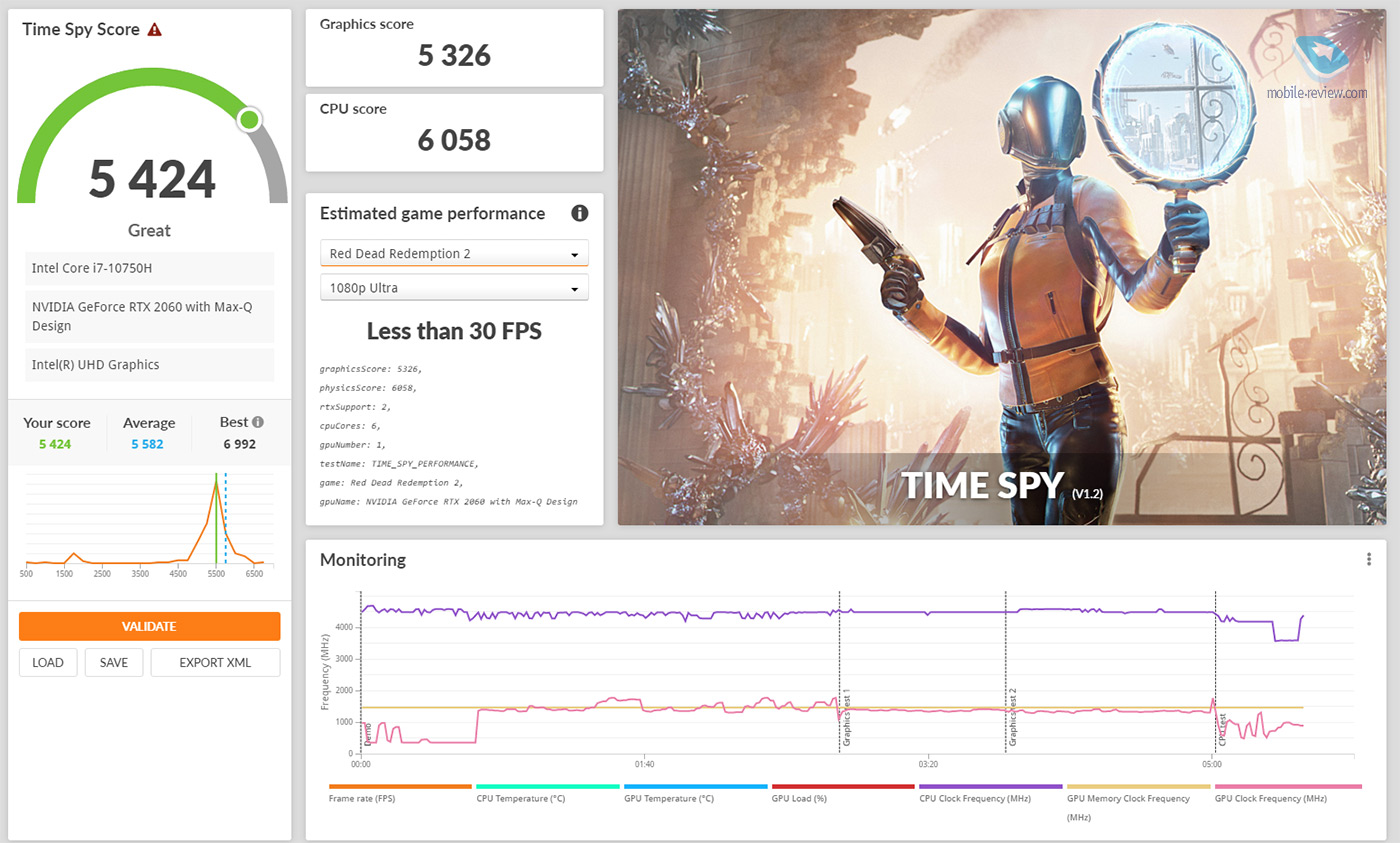
Task: Click the EXPORT XML button
Action: tap(215, 662)
